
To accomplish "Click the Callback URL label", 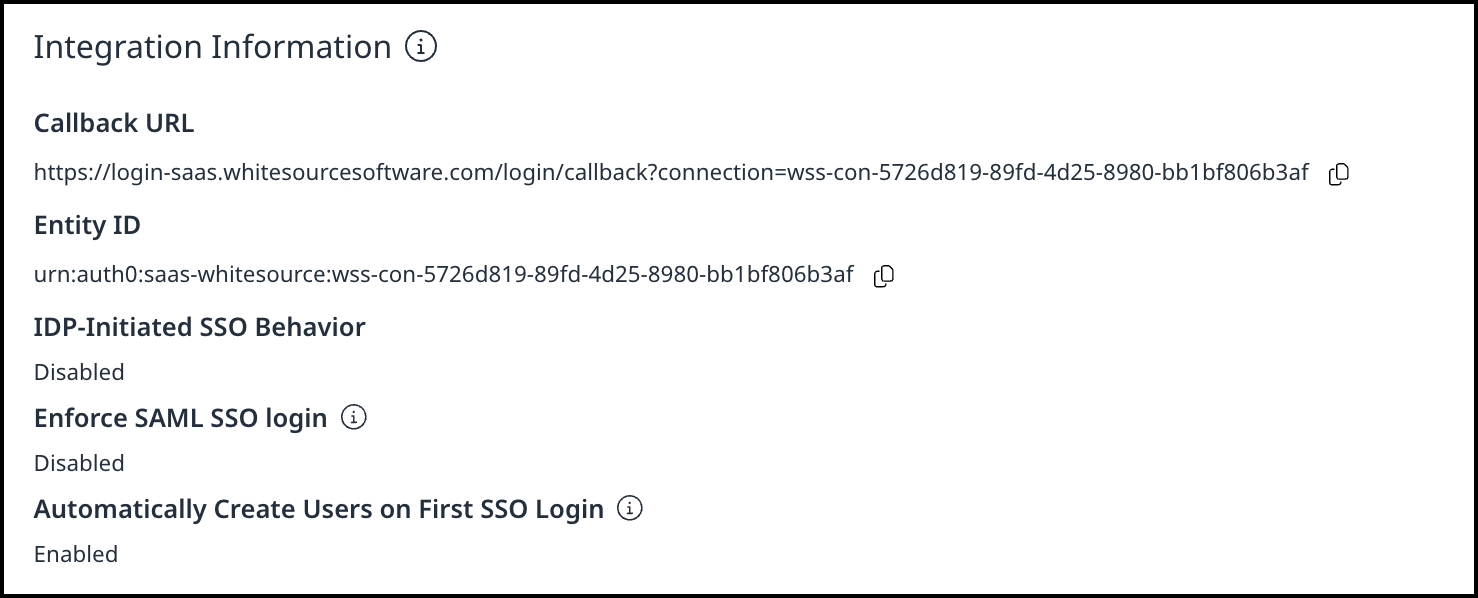I will tap(114, 123).
